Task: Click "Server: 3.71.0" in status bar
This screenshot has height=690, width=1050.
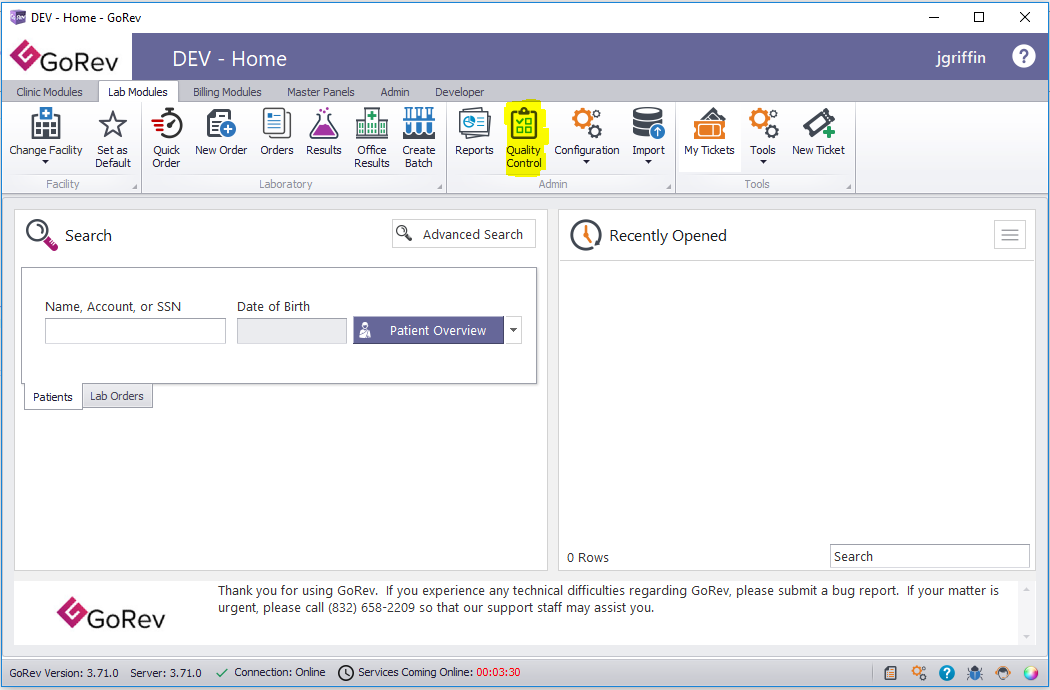Action: tap(166, 673)
